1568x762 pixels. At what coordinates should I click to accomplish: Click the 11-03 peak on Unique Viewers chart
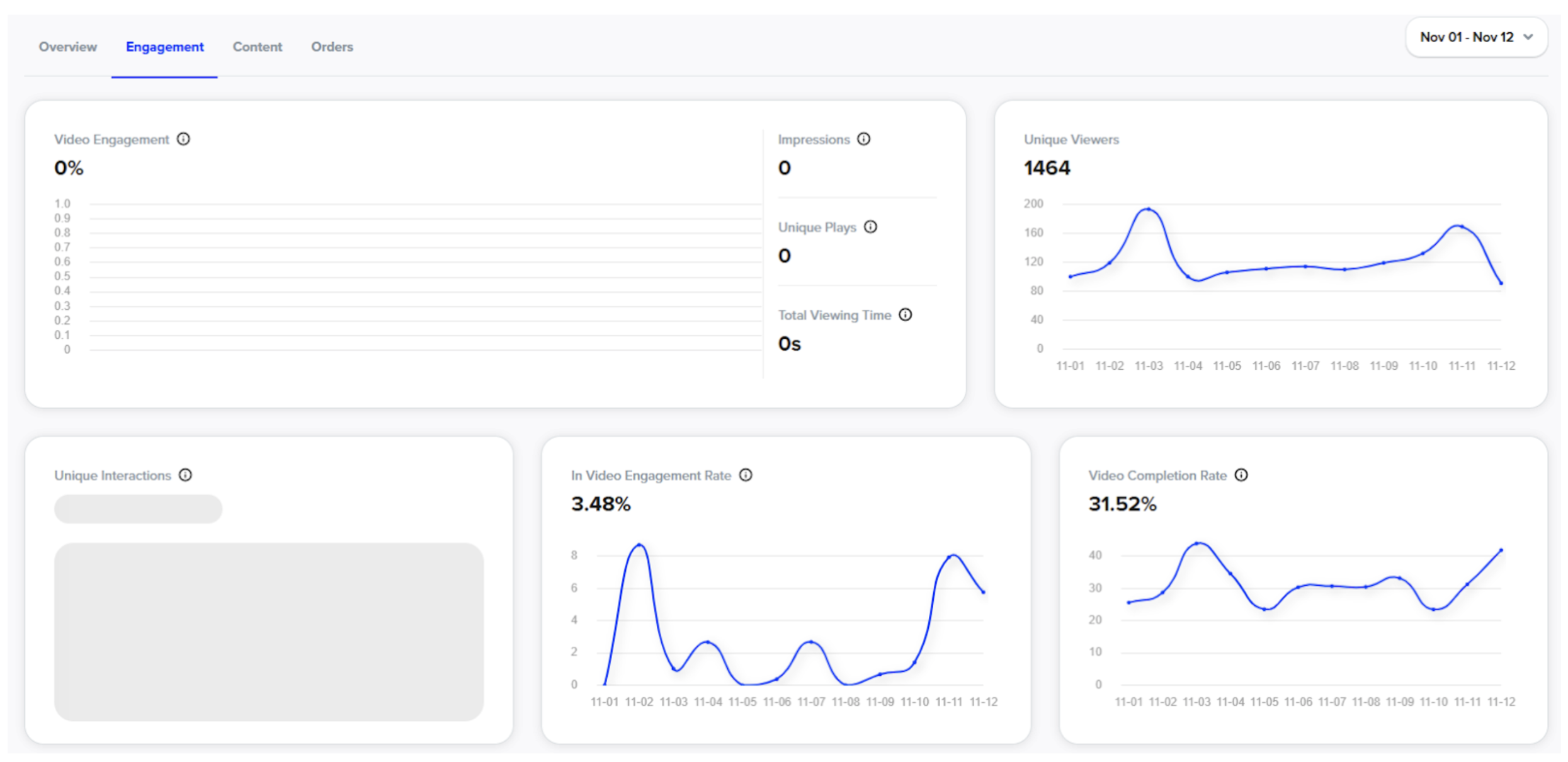click(1149, 209)
